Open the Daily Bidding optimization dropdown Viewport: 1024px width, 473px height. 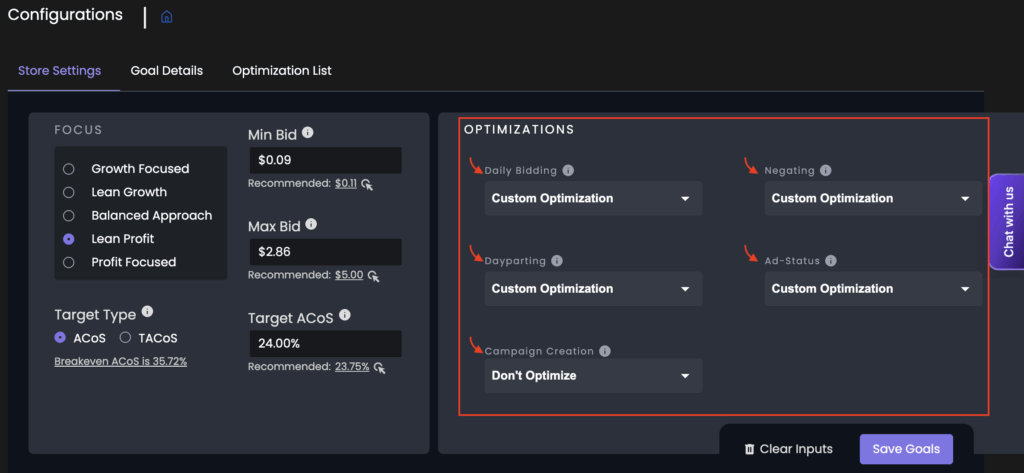point(593,198)
